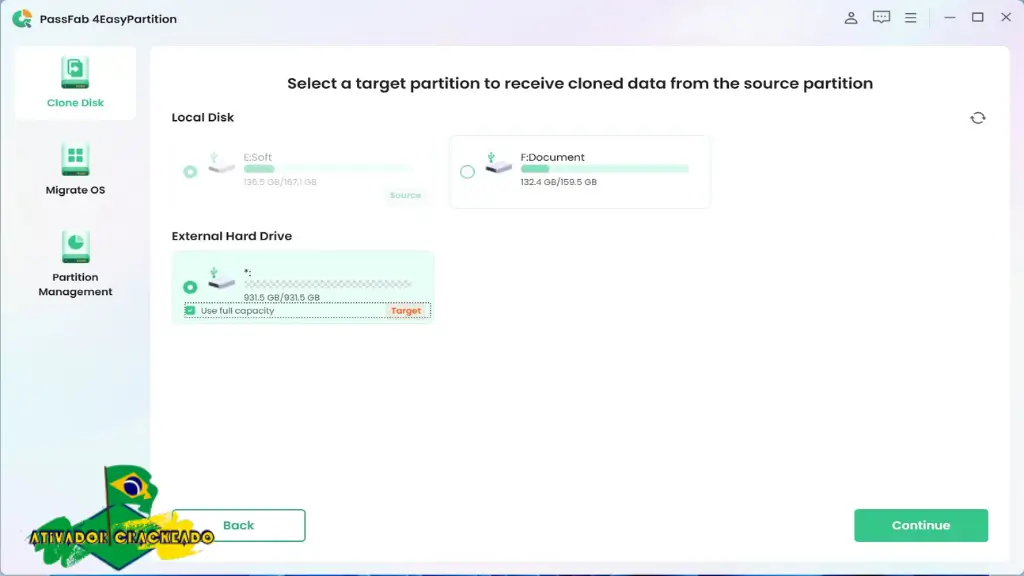Close the PassFab window
1024x576 pixels.
1006,18
